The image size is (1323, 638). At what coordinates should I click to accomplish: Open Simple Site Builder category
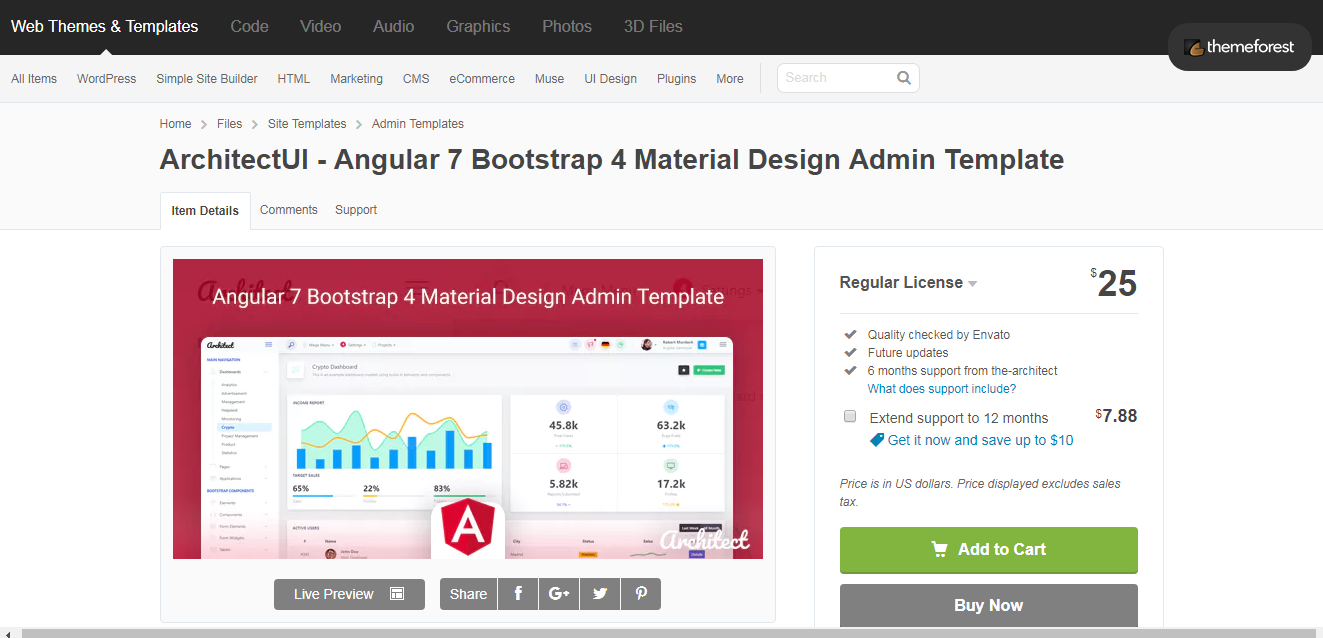207,79
